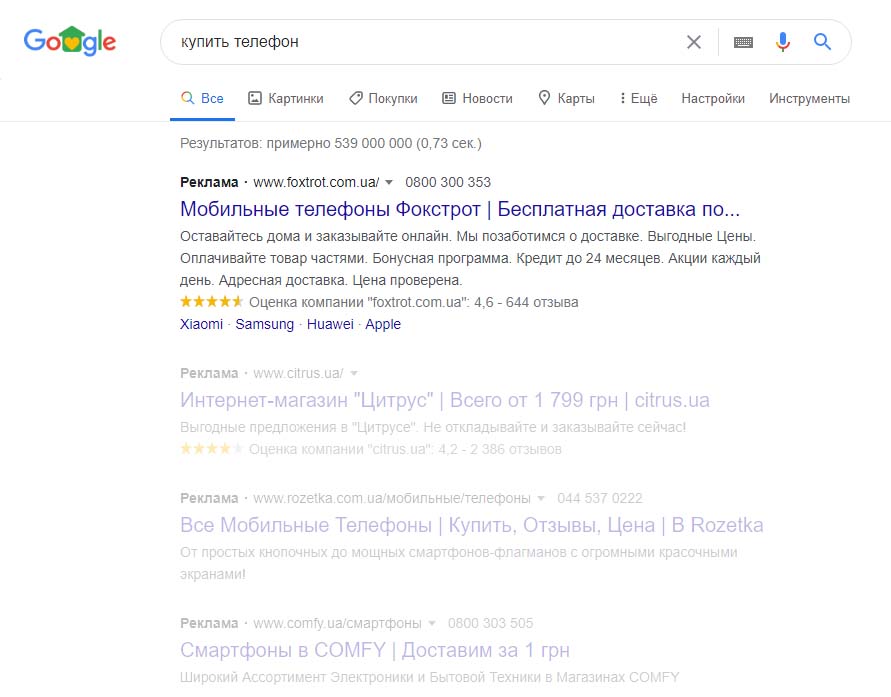The image size is (891, 697).
Task: Click the blue magnifier search button
Action: click(822, 41)
